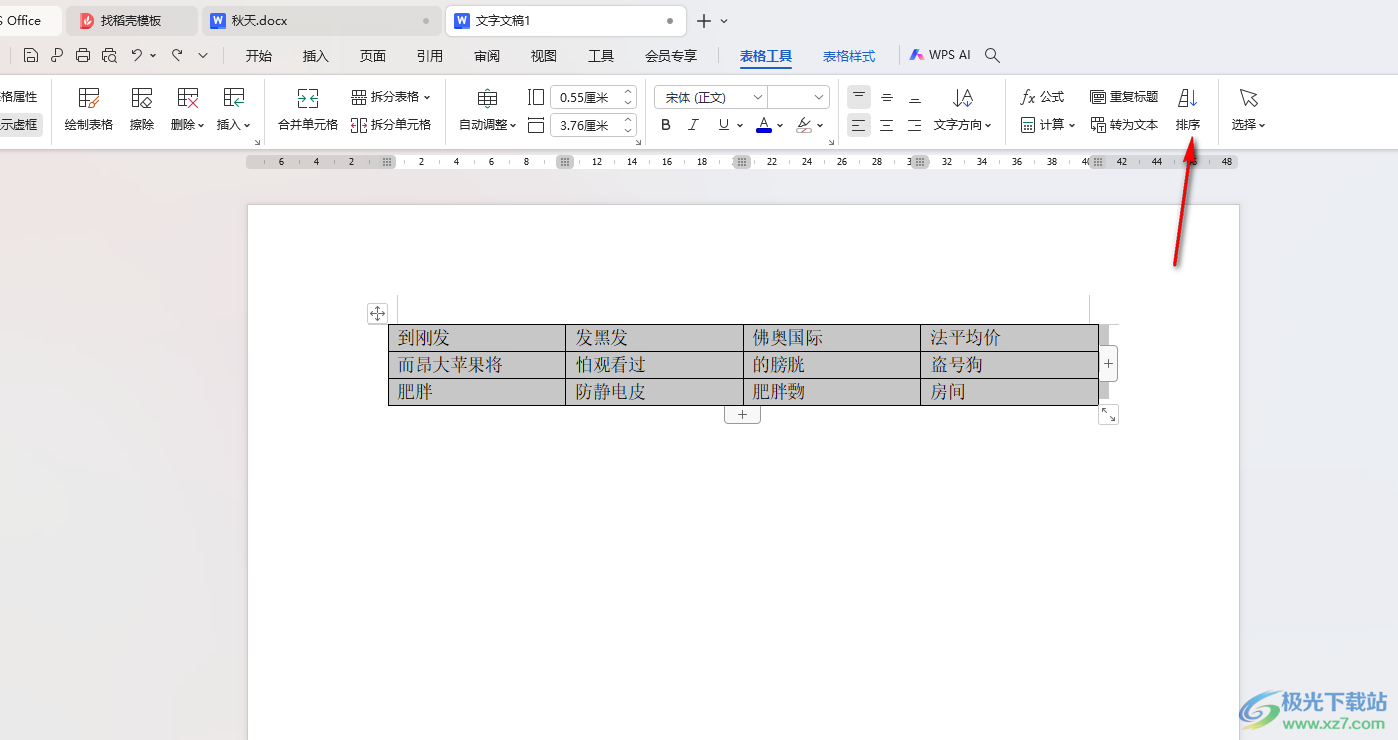Click the table cell containing 防静电皮
Image resolution: width=1398 pixels, height=740 pixels.
654,392
